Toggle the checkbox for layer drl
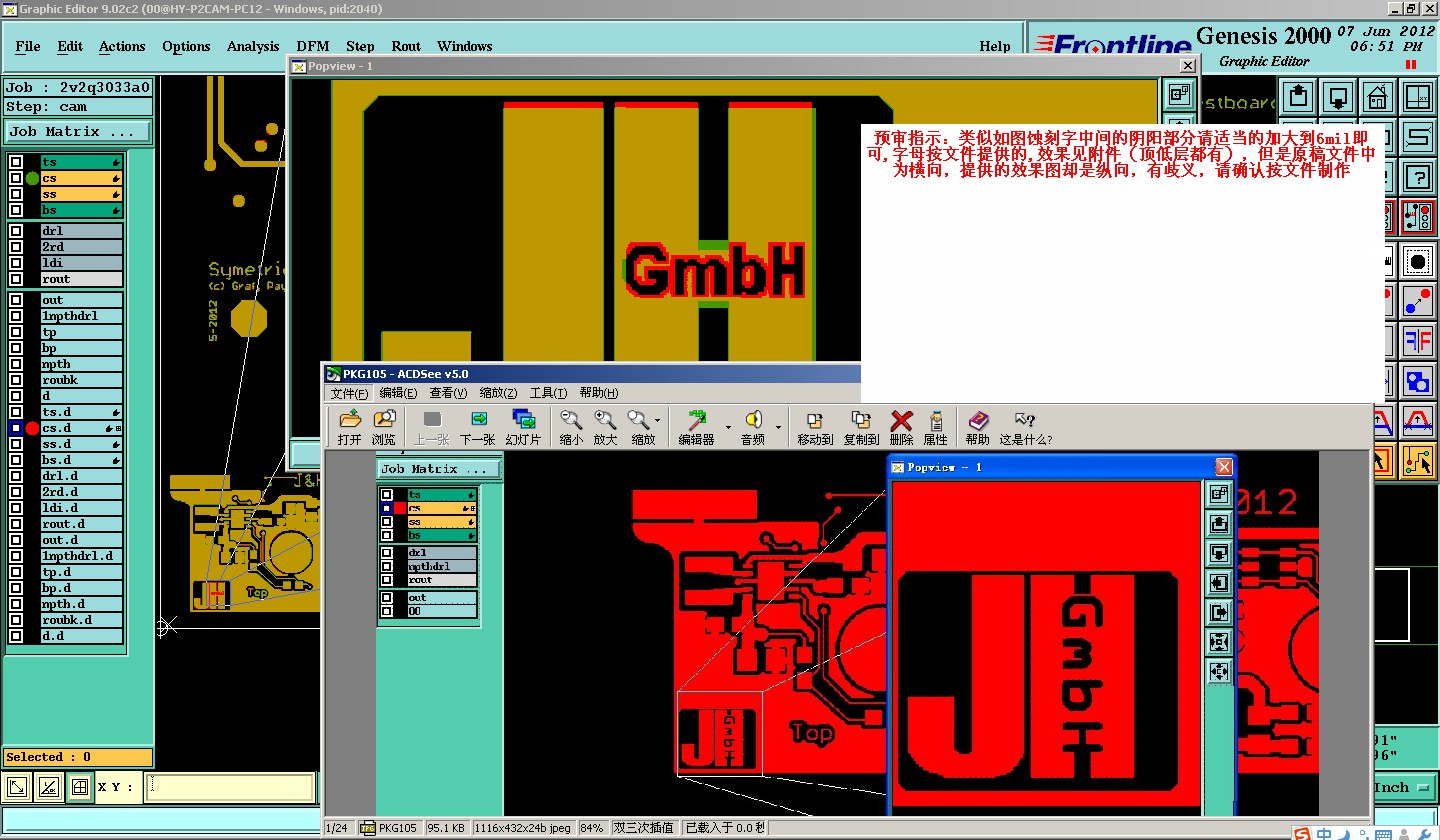The width and height of the screenshot is (1440, 840). click(x=16, y=231)
